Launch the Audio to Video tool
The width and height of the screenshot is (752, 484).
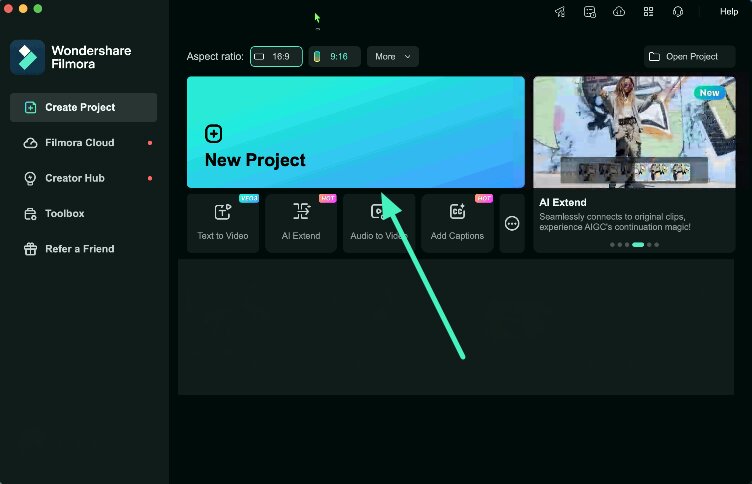[379, 224]
